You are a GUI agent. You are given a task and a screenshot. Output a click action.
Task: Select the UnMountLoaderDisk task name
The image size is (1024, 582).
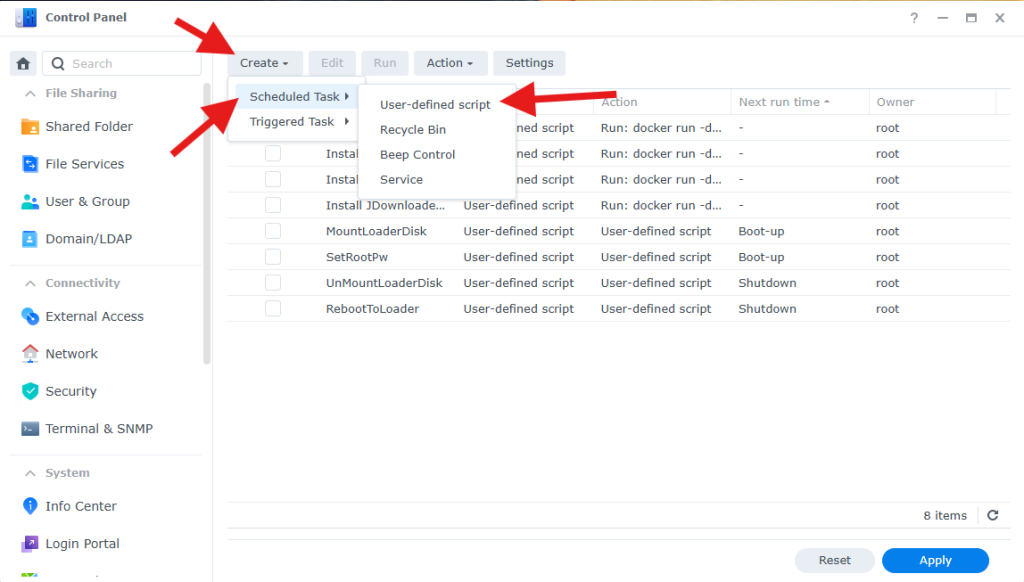pyautogui.click(x=384, y=283)
